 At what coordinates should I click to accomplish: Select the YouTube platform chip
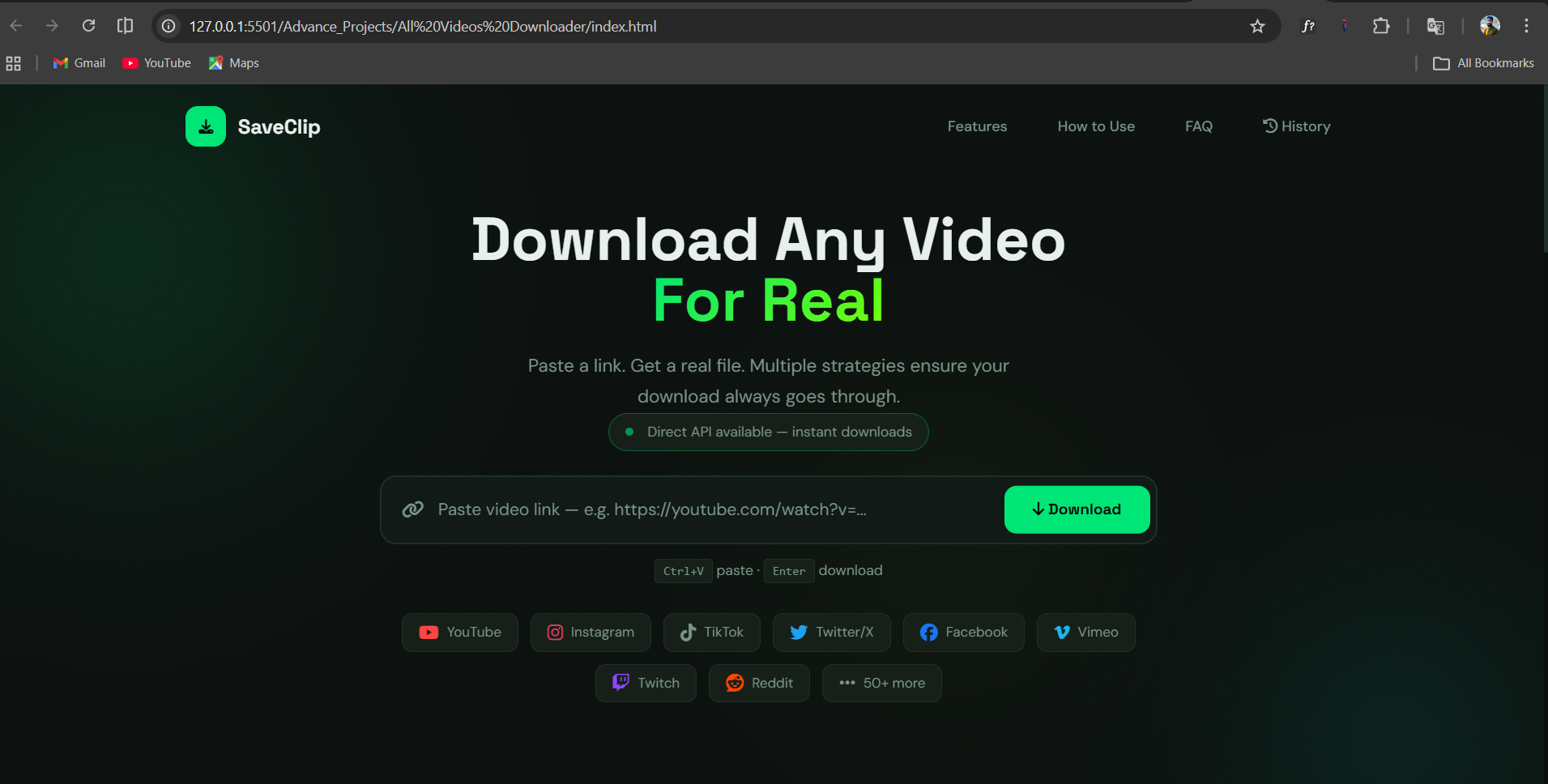pos(460,633)
